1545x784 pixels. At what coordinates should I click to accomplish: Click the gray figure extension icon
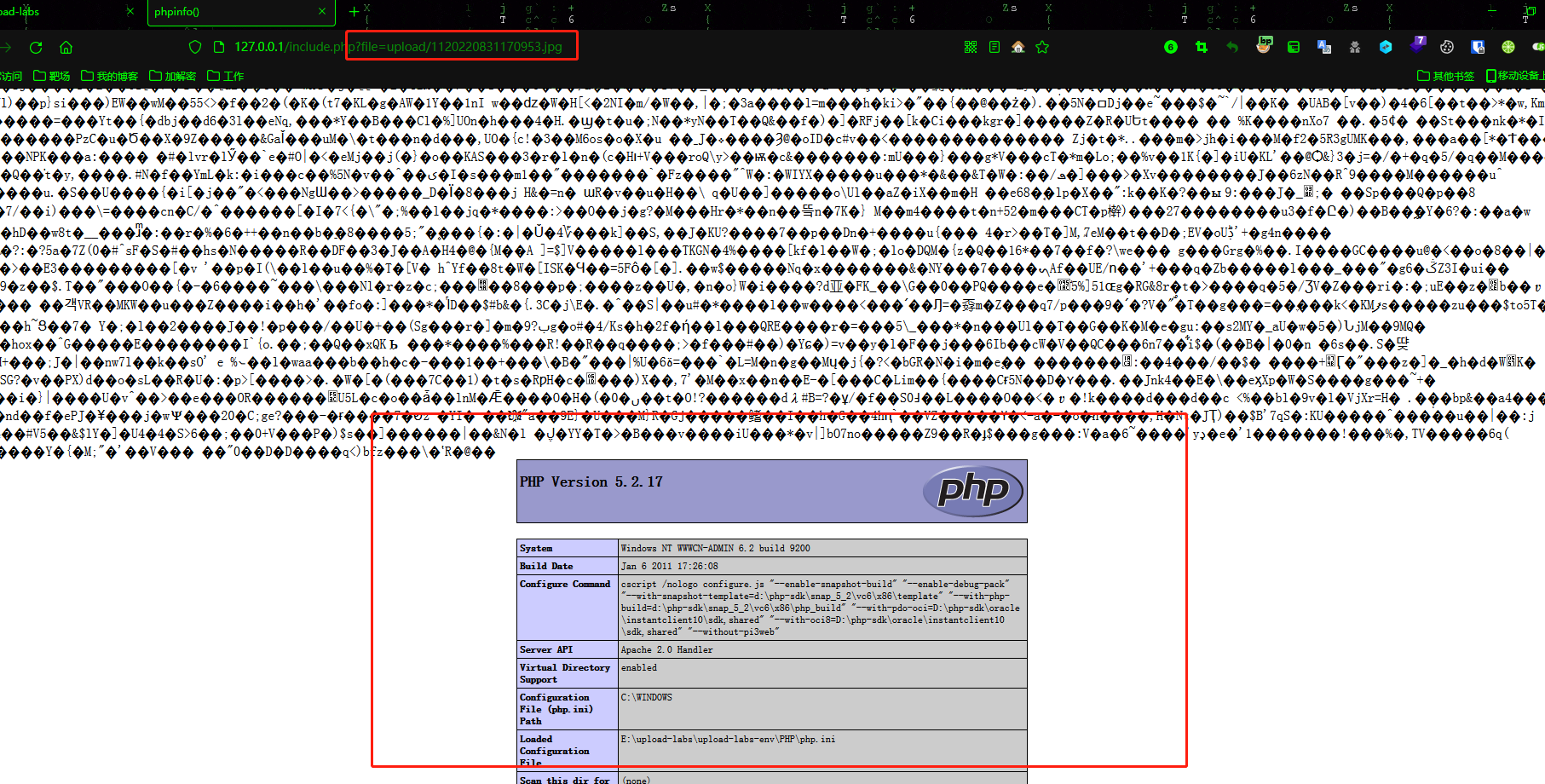click(x=1355, y=47)
